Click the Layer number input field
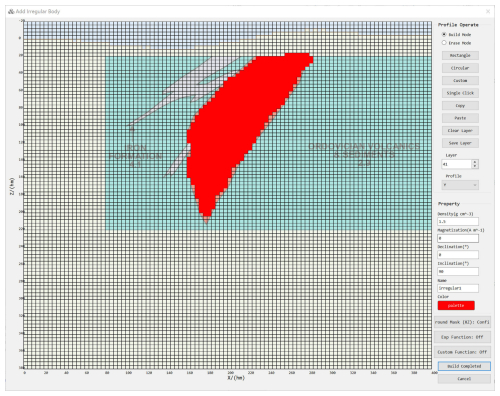500x396 pixels. [x=456, y=164]
